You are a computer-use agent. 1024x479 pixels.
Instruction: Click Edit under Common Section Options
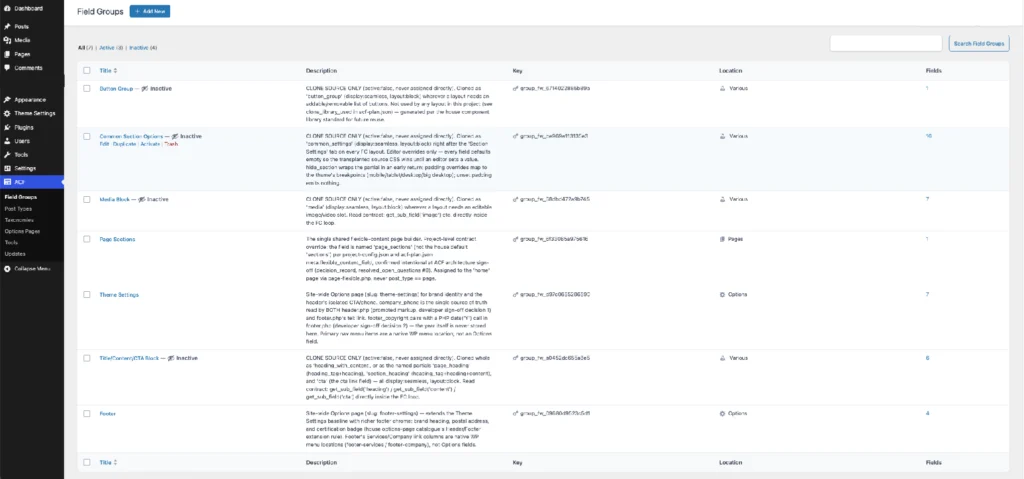104,144
